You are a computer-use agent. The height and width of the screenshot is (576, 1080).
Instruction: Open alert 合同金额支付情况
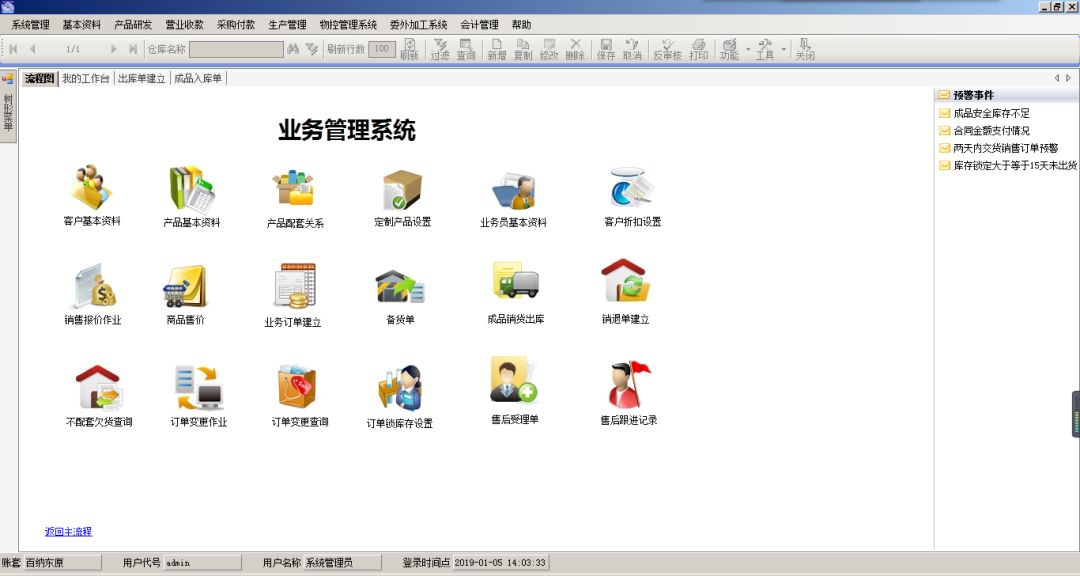(991, 130)
